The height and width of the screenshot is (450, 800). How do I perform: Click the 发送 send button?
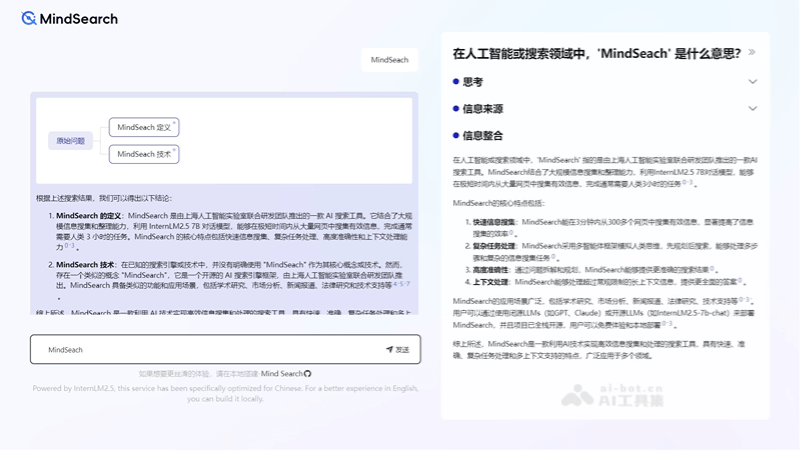coord(397,350)
